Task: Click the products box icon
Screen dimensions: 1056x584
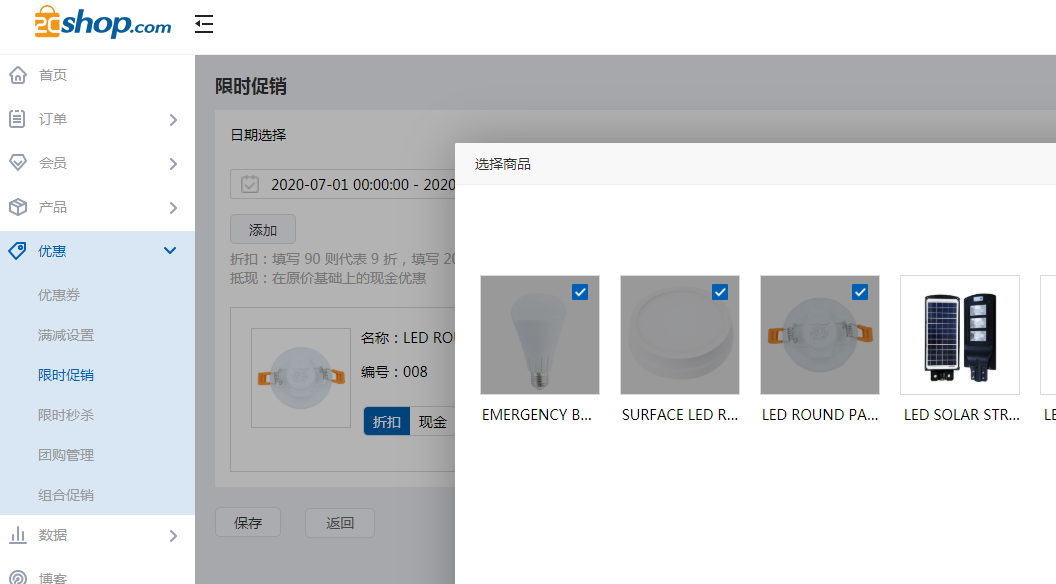Action: click(x=18, y=207)
